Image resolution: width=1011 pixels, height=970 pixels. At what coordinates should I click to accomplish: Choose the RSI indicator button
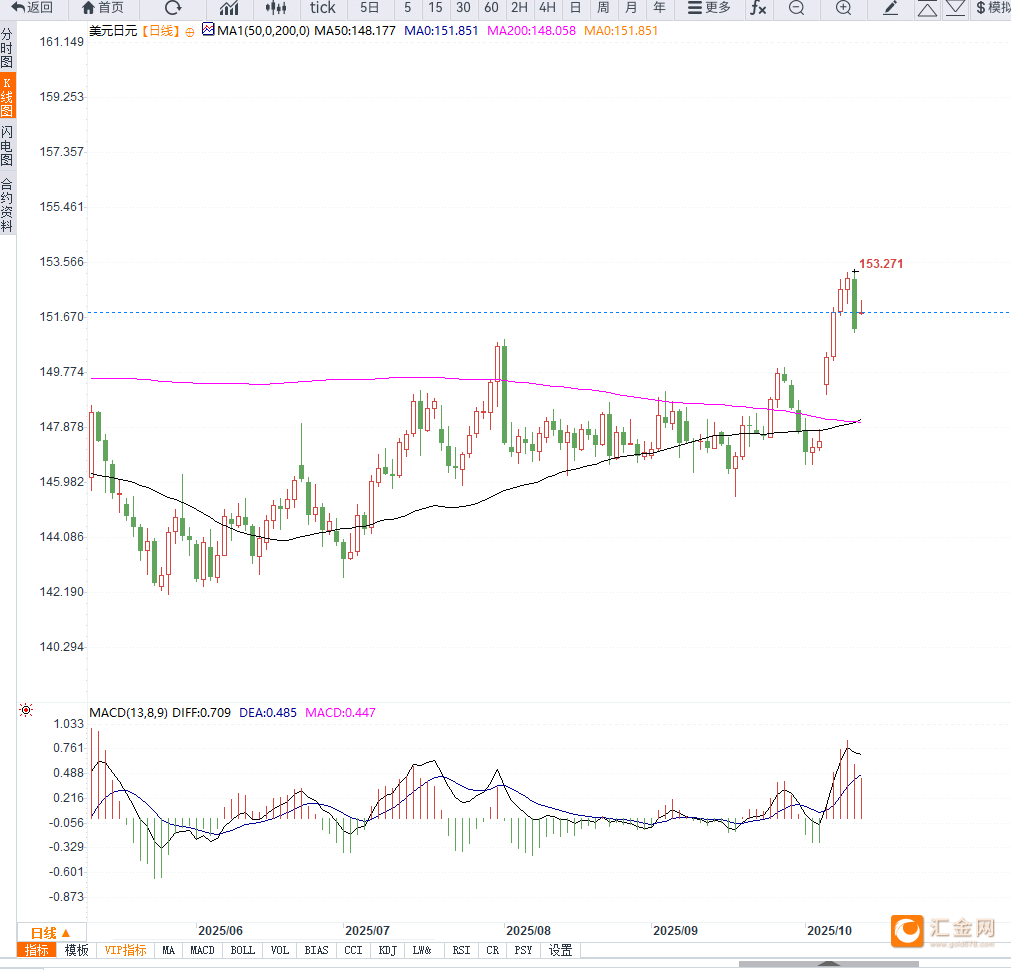coord(461,950)
